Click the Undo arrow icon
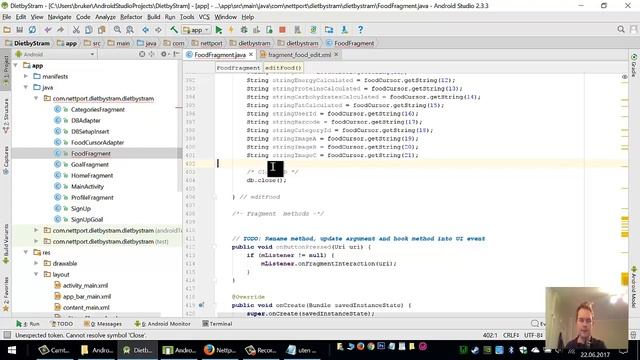This screenshot has width=640, height=360. pyautogui.click(x=48, y=30)
